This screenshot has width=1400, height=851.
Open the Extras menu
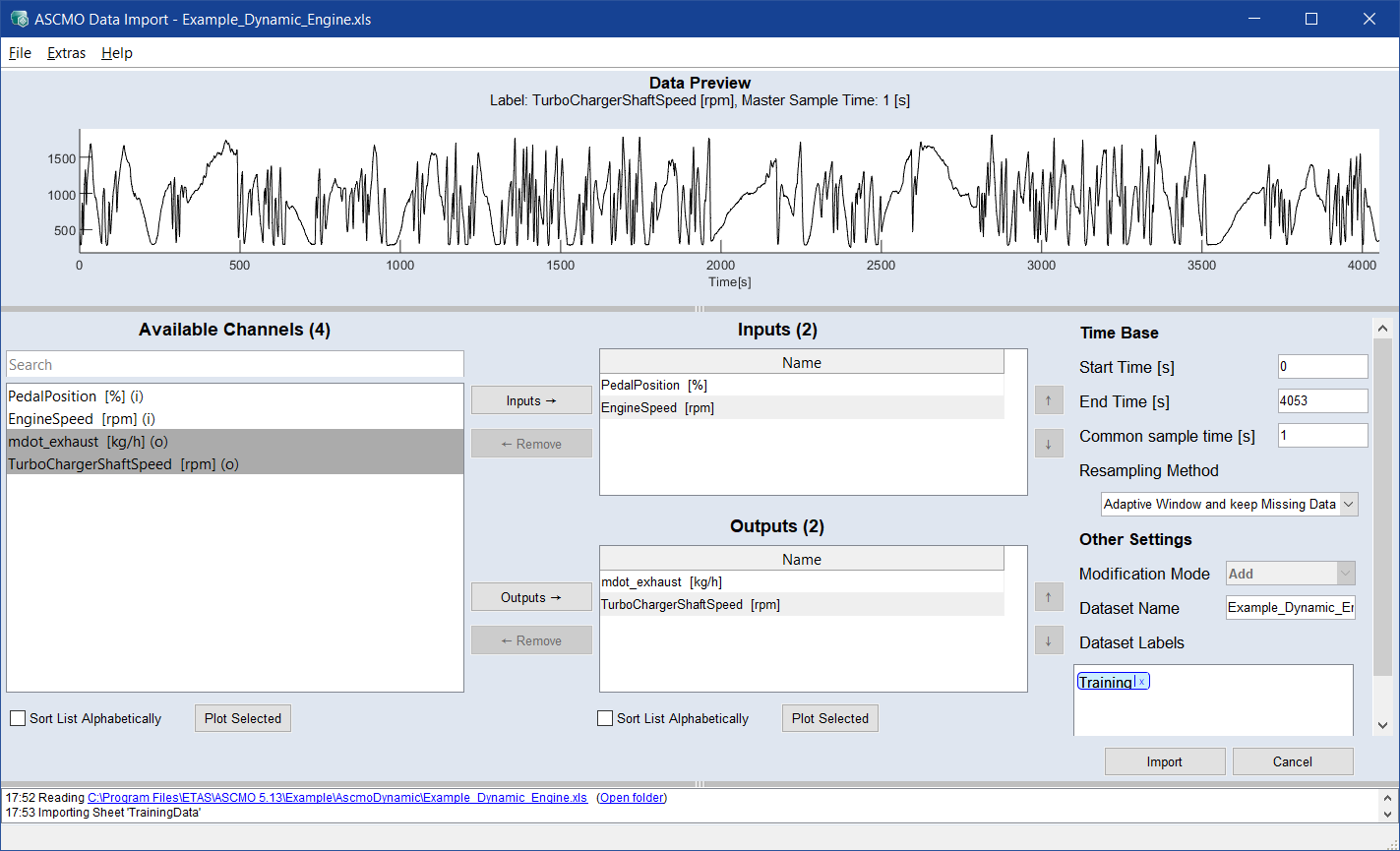point(66,53)
